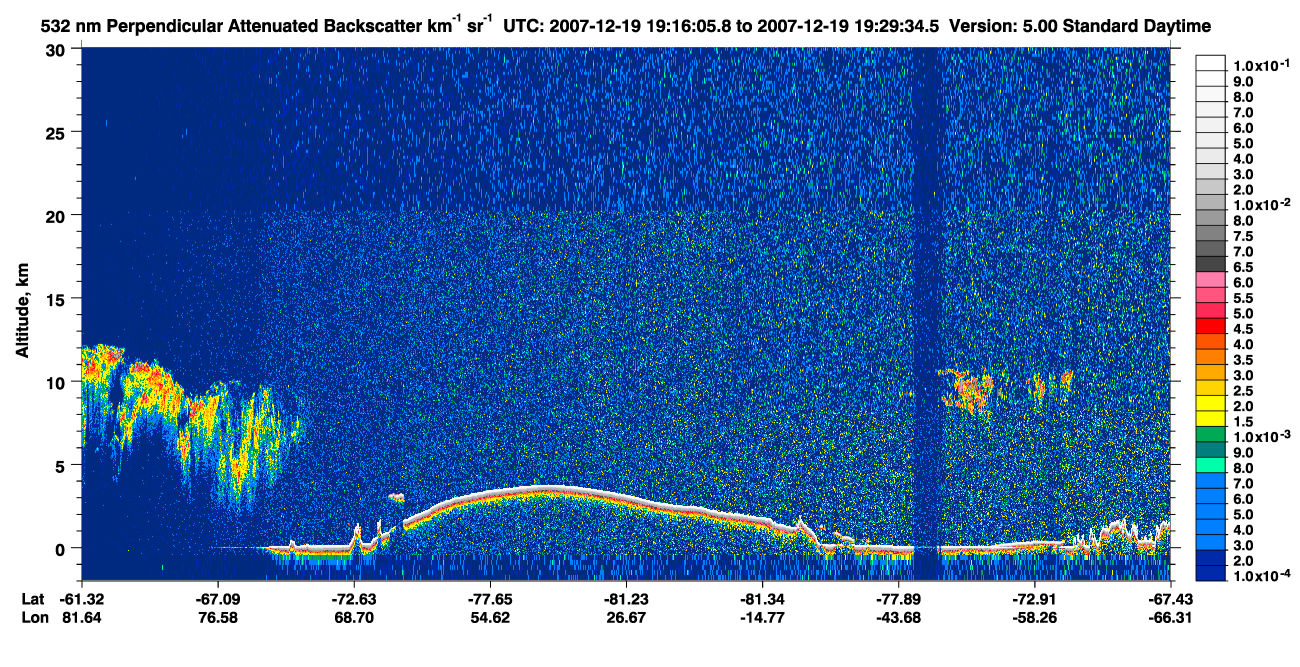Viewport: 1300px width, 667px height.
Task: Select longitude value '54.62'
Action: tap(490, 618)
